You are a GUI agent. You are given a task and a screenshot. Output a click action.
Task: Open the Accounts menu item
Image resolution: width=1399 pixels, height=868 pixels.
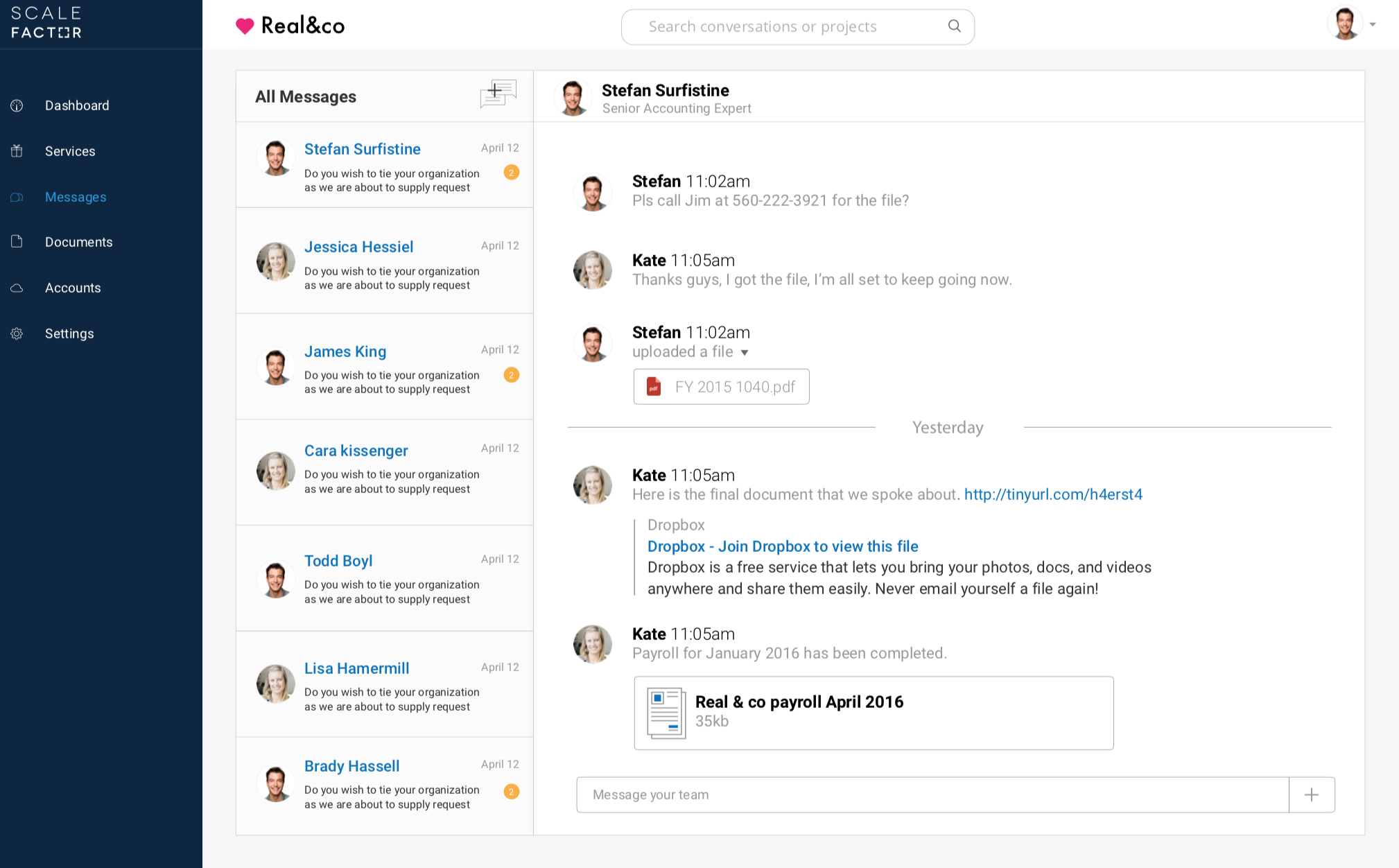[73, 288]
